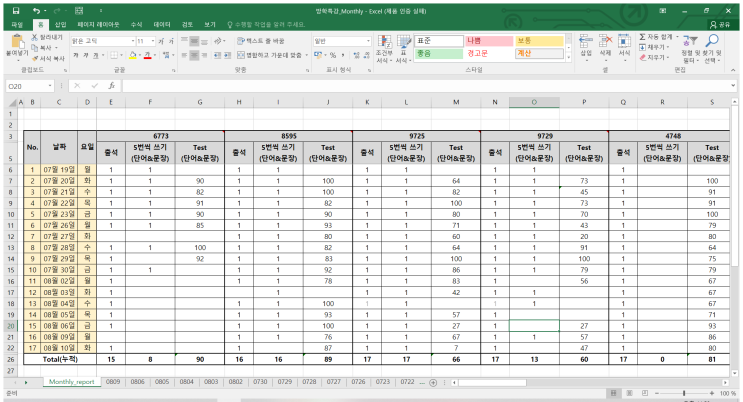Apply the 좋음 (Good) cell style
The image size is (743, 402).
pos(439,54)
